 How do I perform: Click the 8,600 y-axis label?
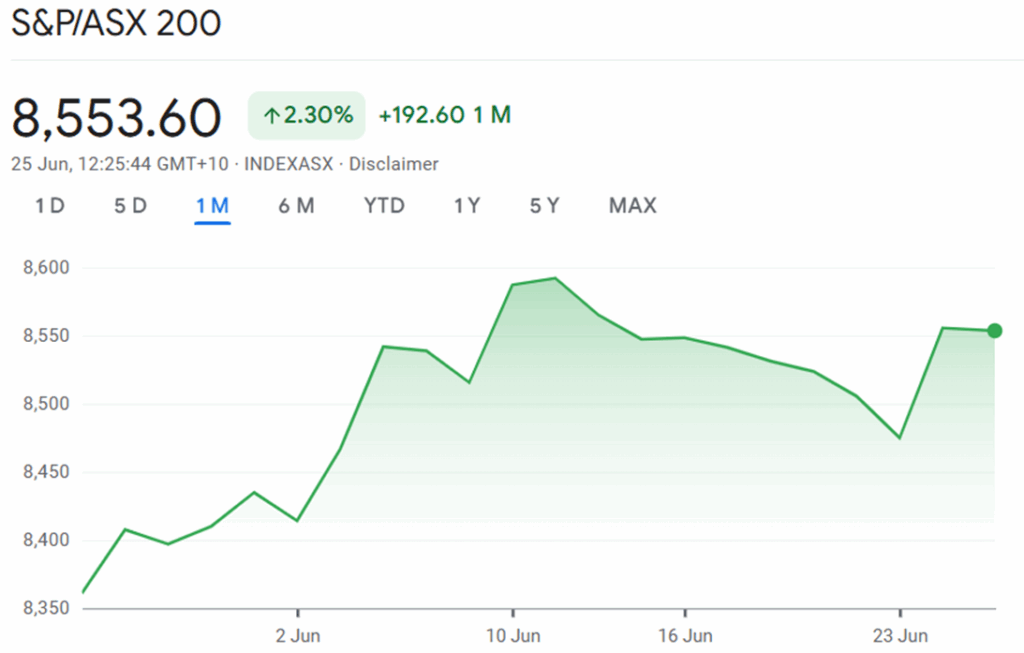[46, 268]
